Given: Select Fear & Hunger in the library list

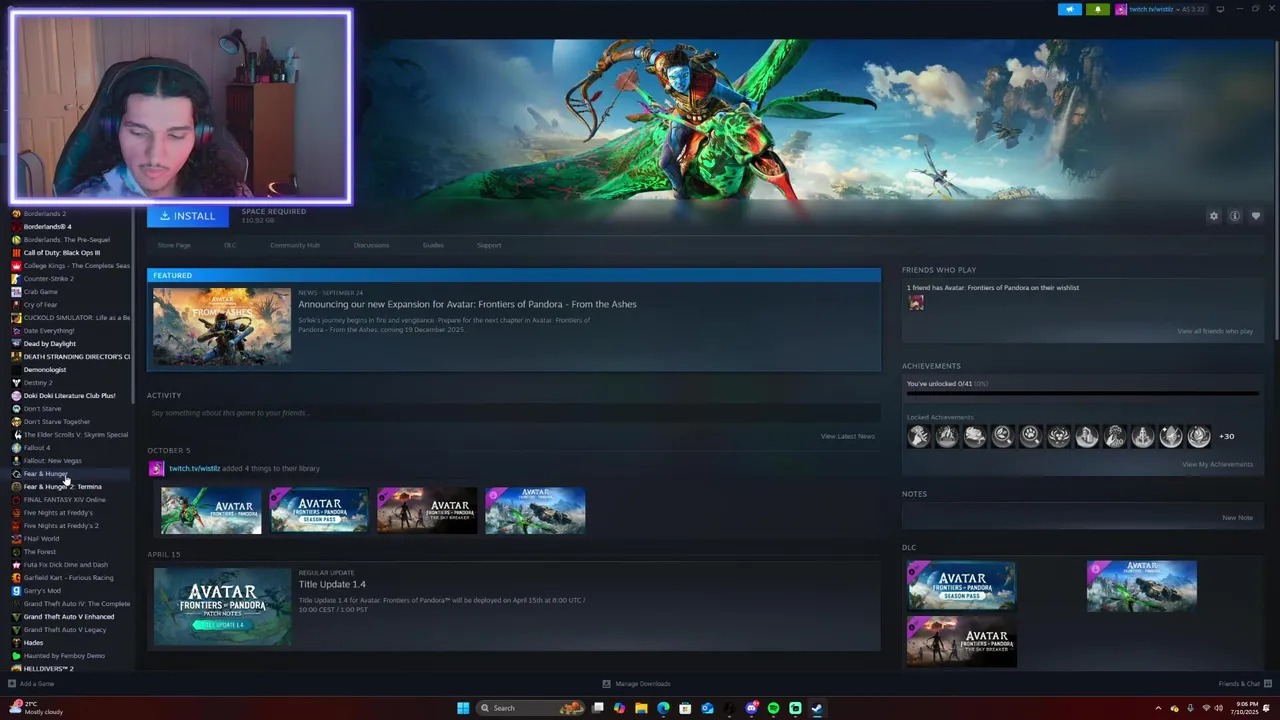Looking at the screenshot, I should click(46, 474).
